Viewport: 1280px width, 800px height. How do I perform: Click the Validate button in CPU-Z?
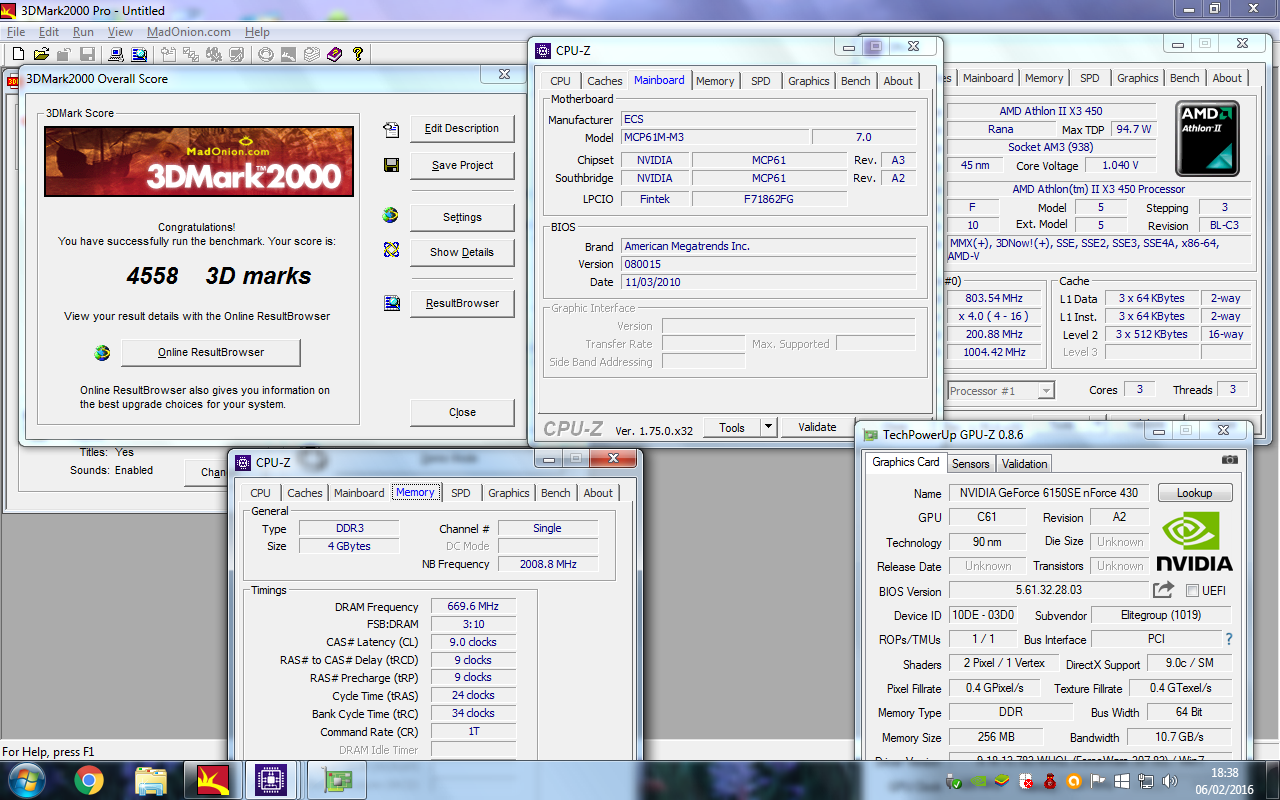pyautogui.click(x=817, y=427)
